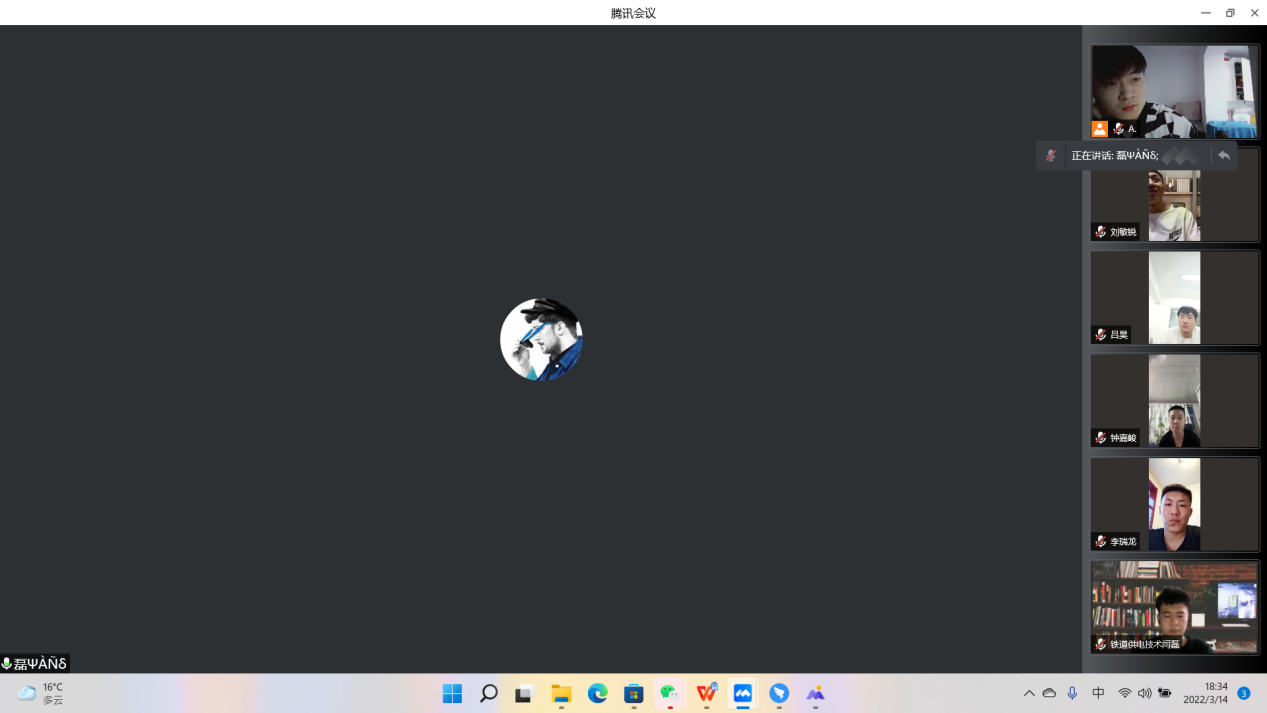Click the reply arrow in the speaking notification bar
This screenshot has height=713, width=1267.
coord(1224,156)
